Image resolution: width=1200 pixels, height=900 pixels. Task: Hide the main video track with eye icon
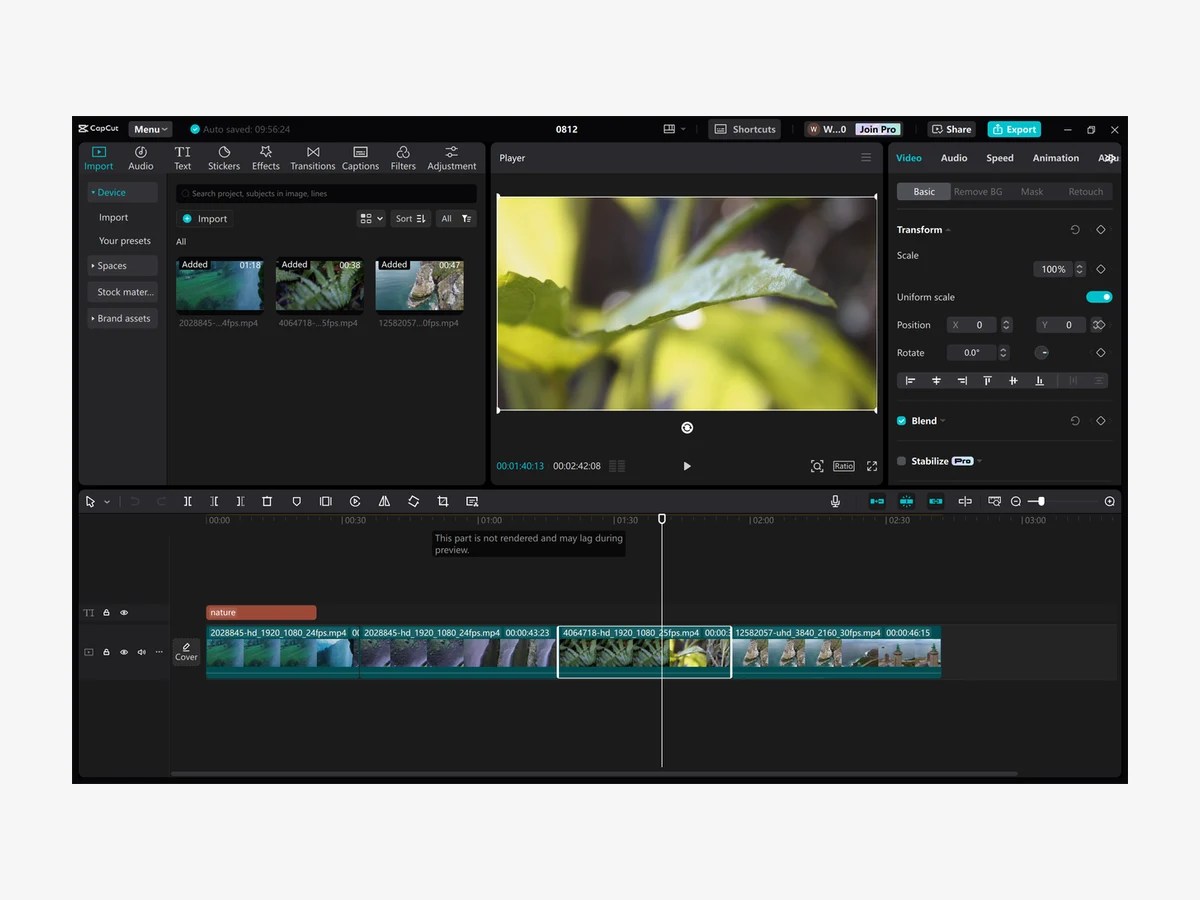[x=124, y=652]
